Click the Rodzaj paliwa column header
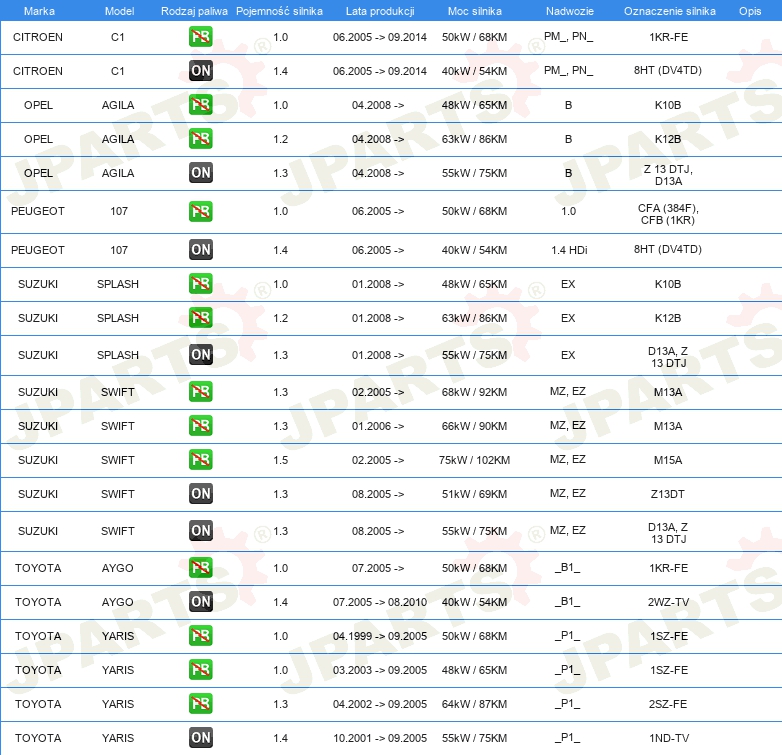 (194, 11)
